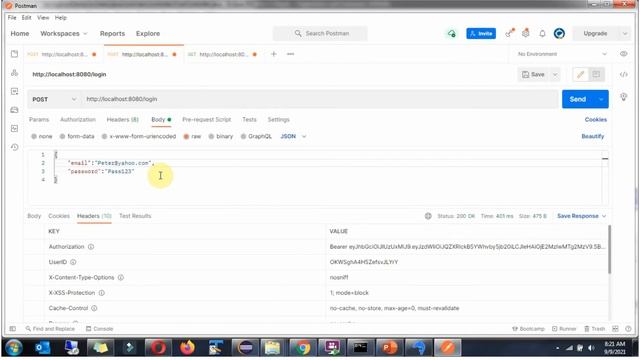Show info for the Authorization header
The width and height of the screenshot is (640, 360).
(91, 247)
